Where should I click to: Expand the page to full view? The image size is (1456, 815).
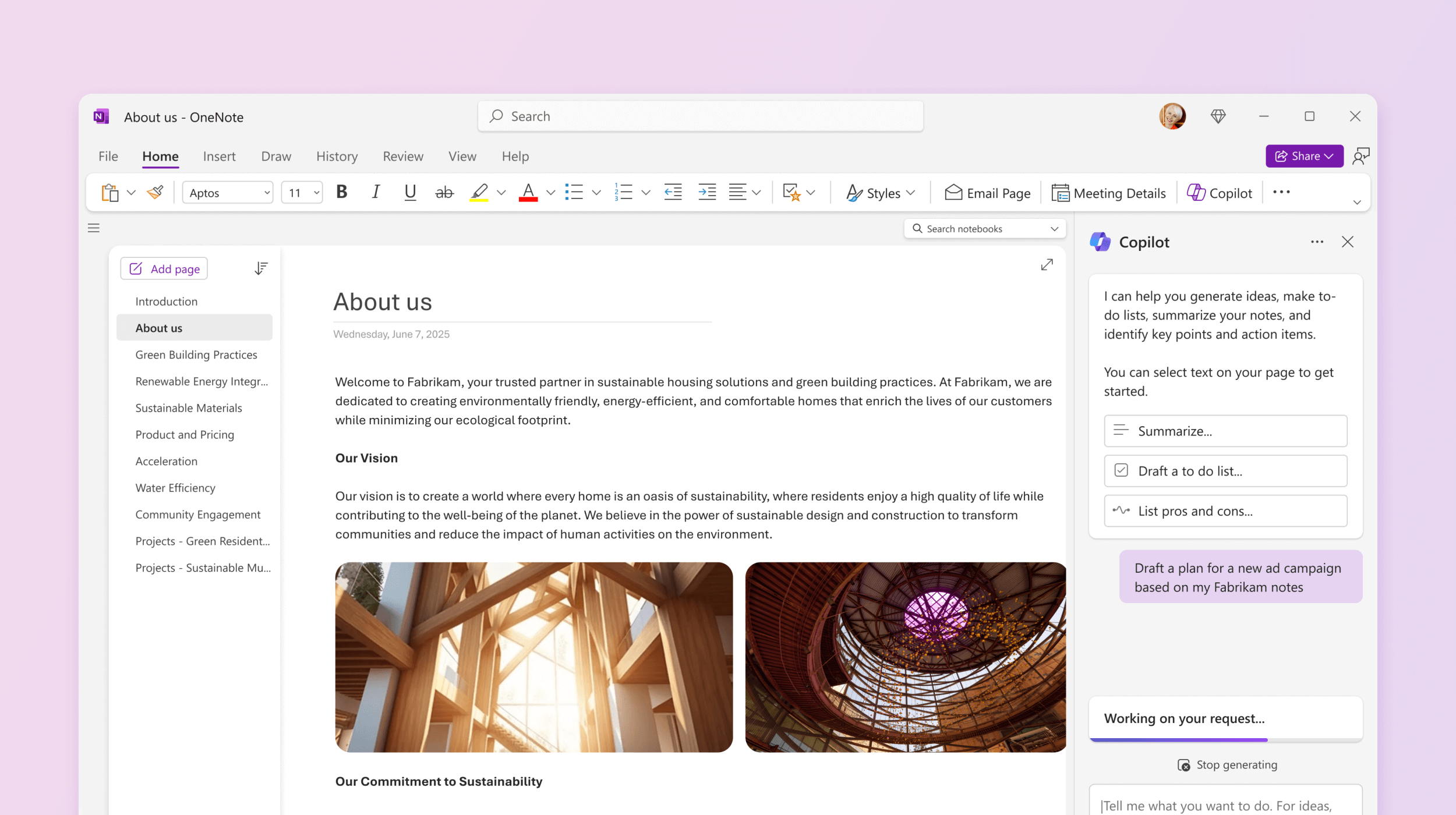point(1047,265)
